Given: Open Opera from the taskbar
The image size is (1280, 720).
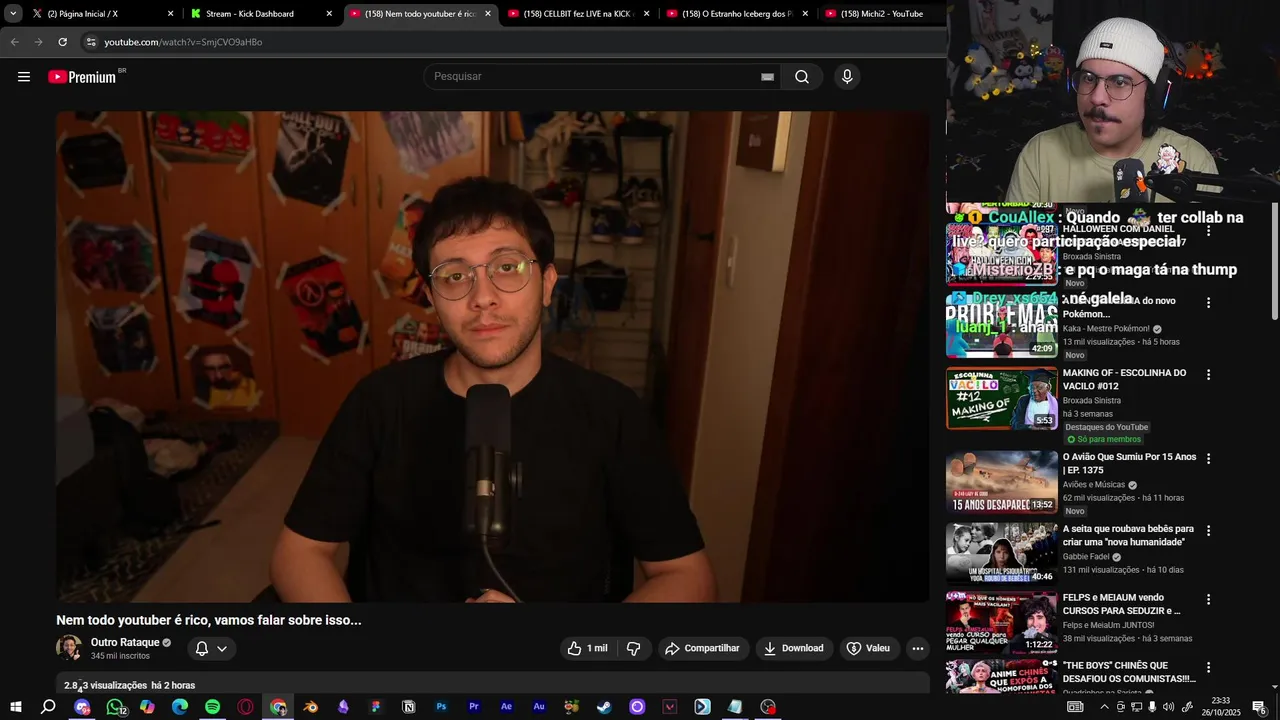Looking at the screenshot, I should point(246,707).
